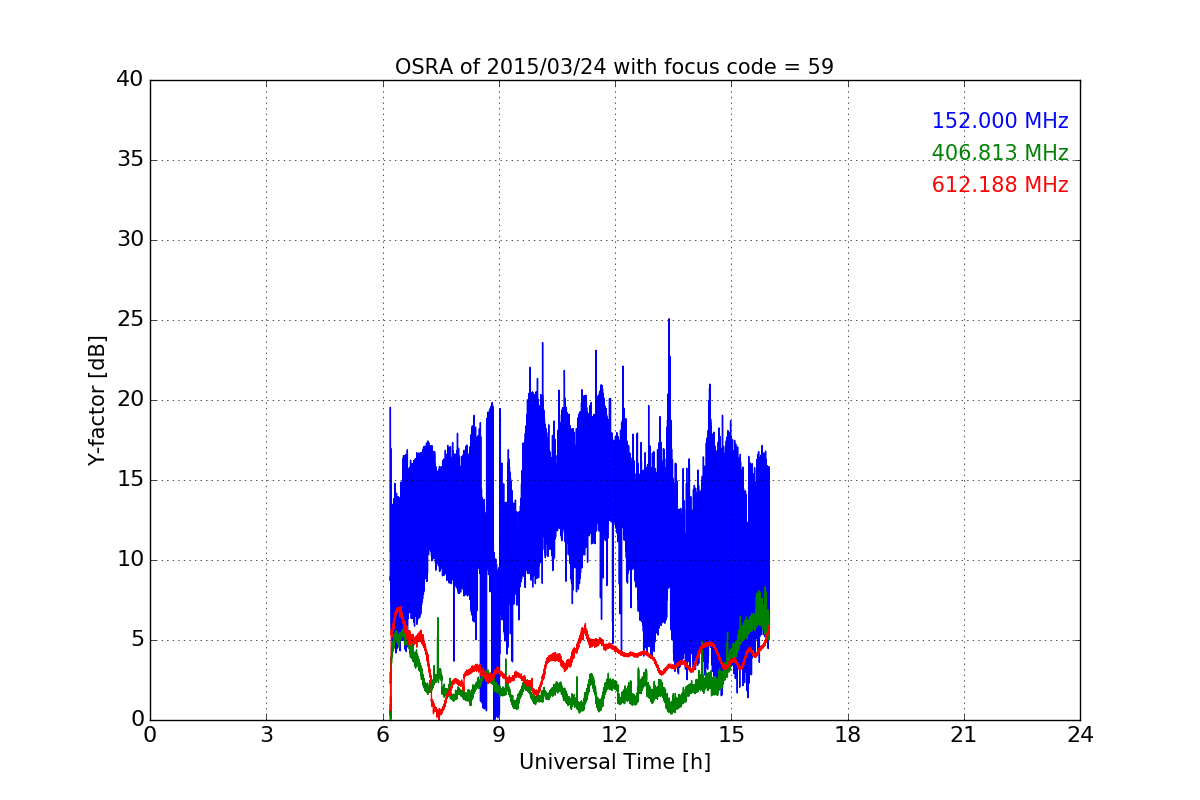Click the y-axis tick label '40'
This screenshot has width=1200, height=800.
(x=130, y=80)
